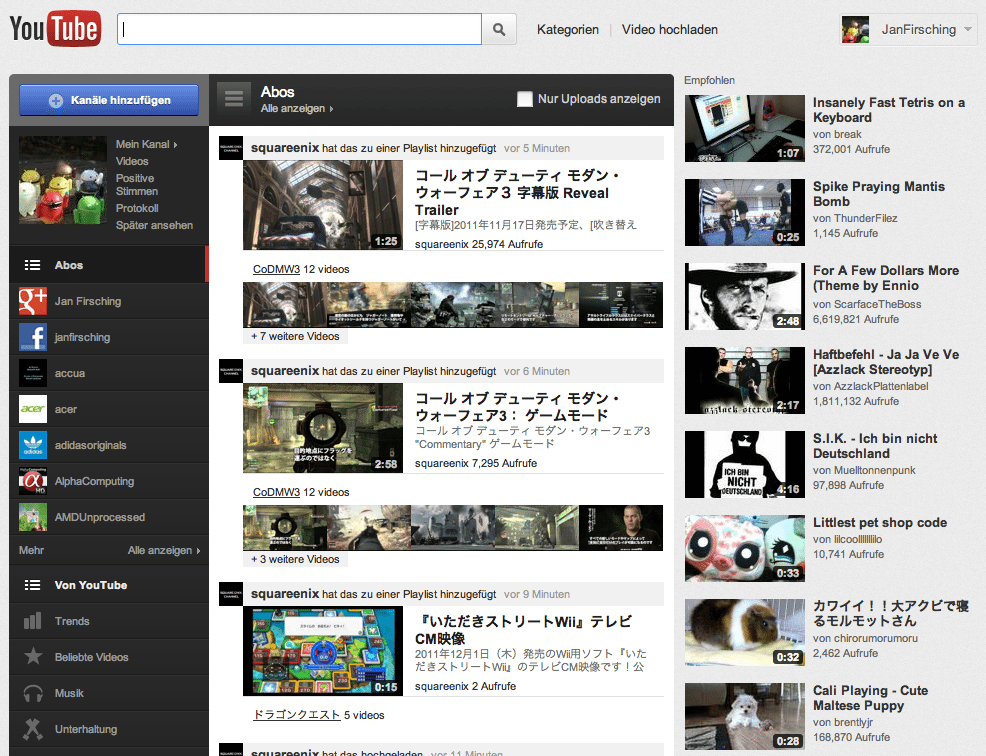Click the Beliebte Videos star icon
Screen dimensions: 986x756
(x=33, y=657)
